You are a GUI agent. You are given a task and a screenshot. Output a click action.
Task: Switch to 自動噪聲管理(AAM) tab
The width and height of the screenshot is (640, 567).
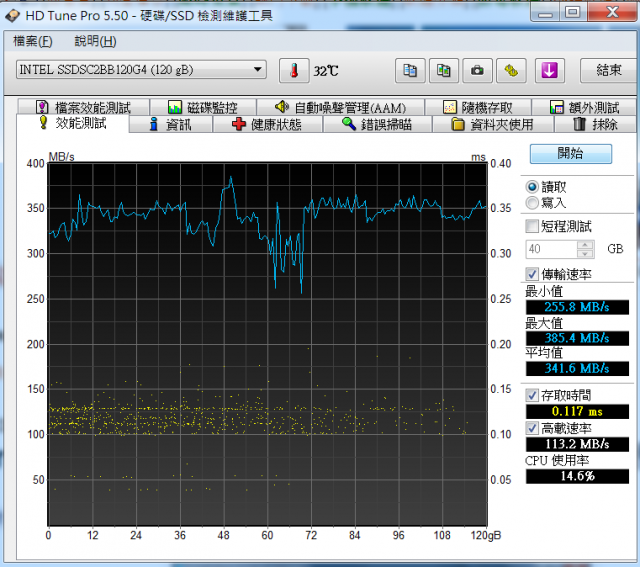coord(340,107)
